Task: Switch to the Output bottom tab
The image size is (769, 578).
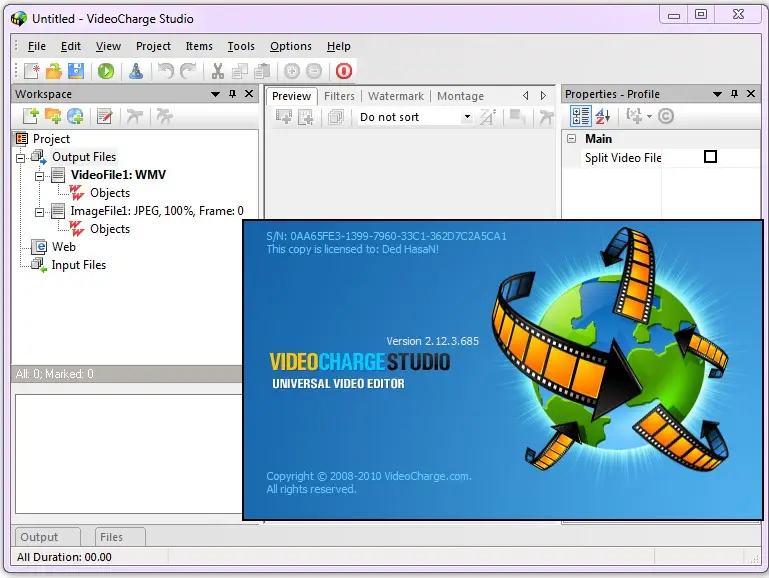Action: 47,537
